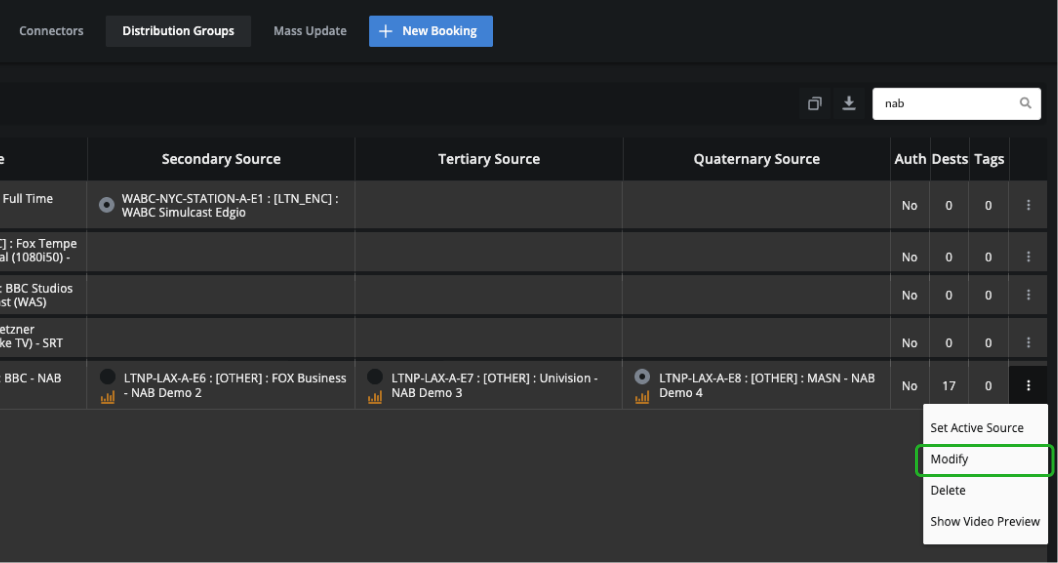The height and width of the screenshot is (563, 1058).
Task: Open kebab menu for SRT row
Action: click(x=1028, y=342)
